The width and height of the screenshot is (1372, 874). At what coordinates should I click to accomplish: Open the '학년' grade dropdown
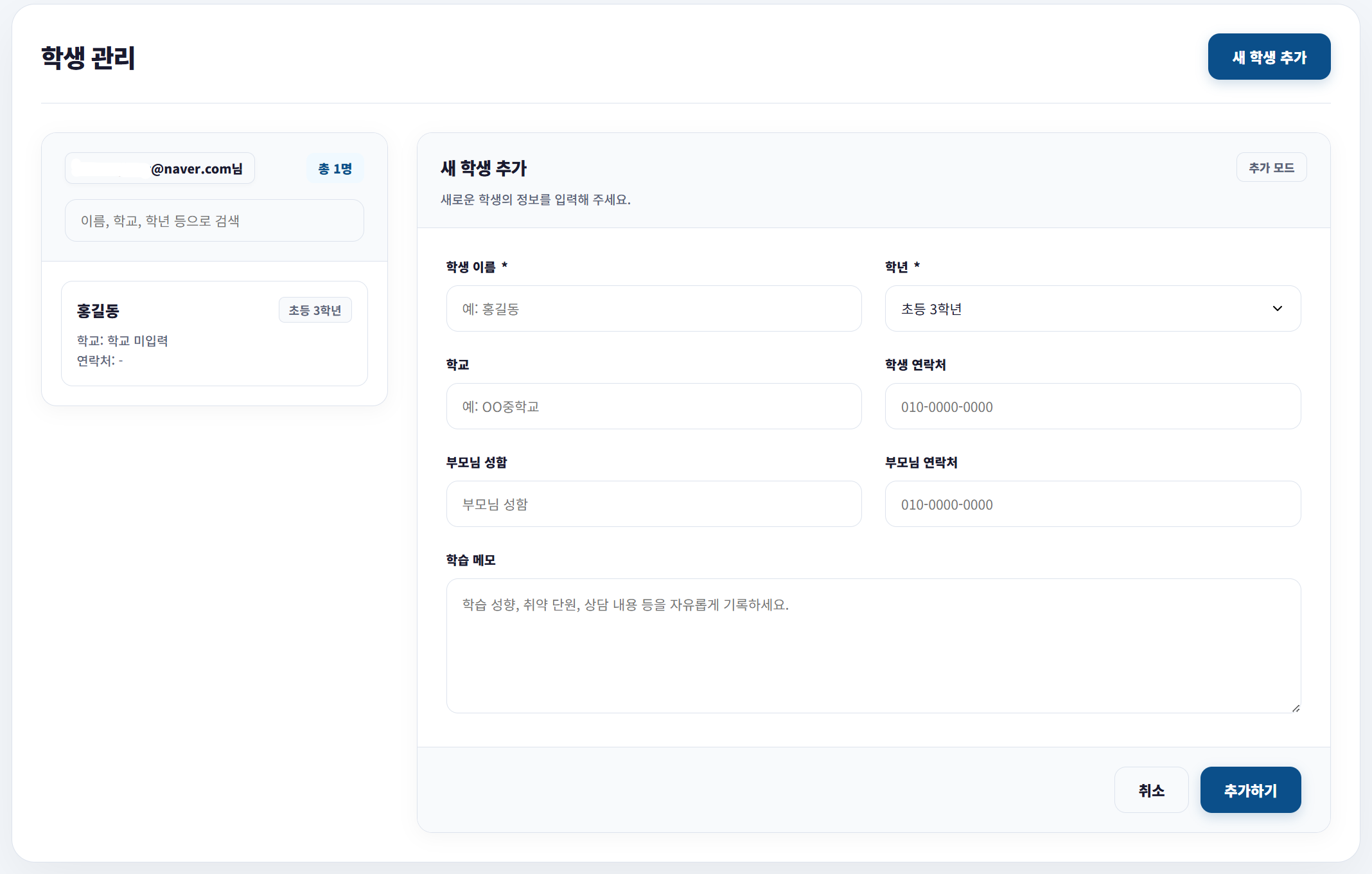click(1092, 308)
